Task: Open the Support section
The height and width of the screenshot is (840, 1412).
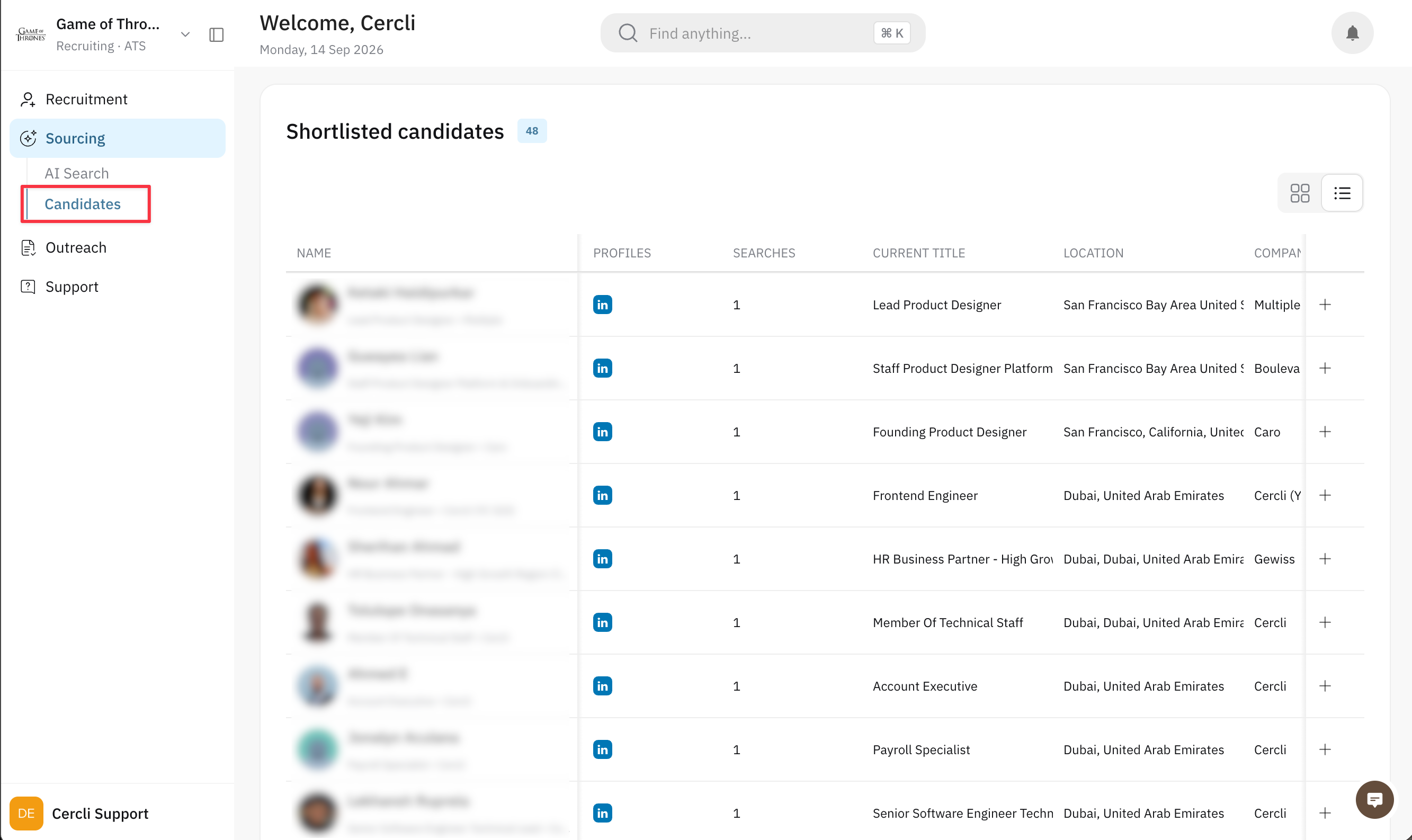Action: (x=118, y=287)
